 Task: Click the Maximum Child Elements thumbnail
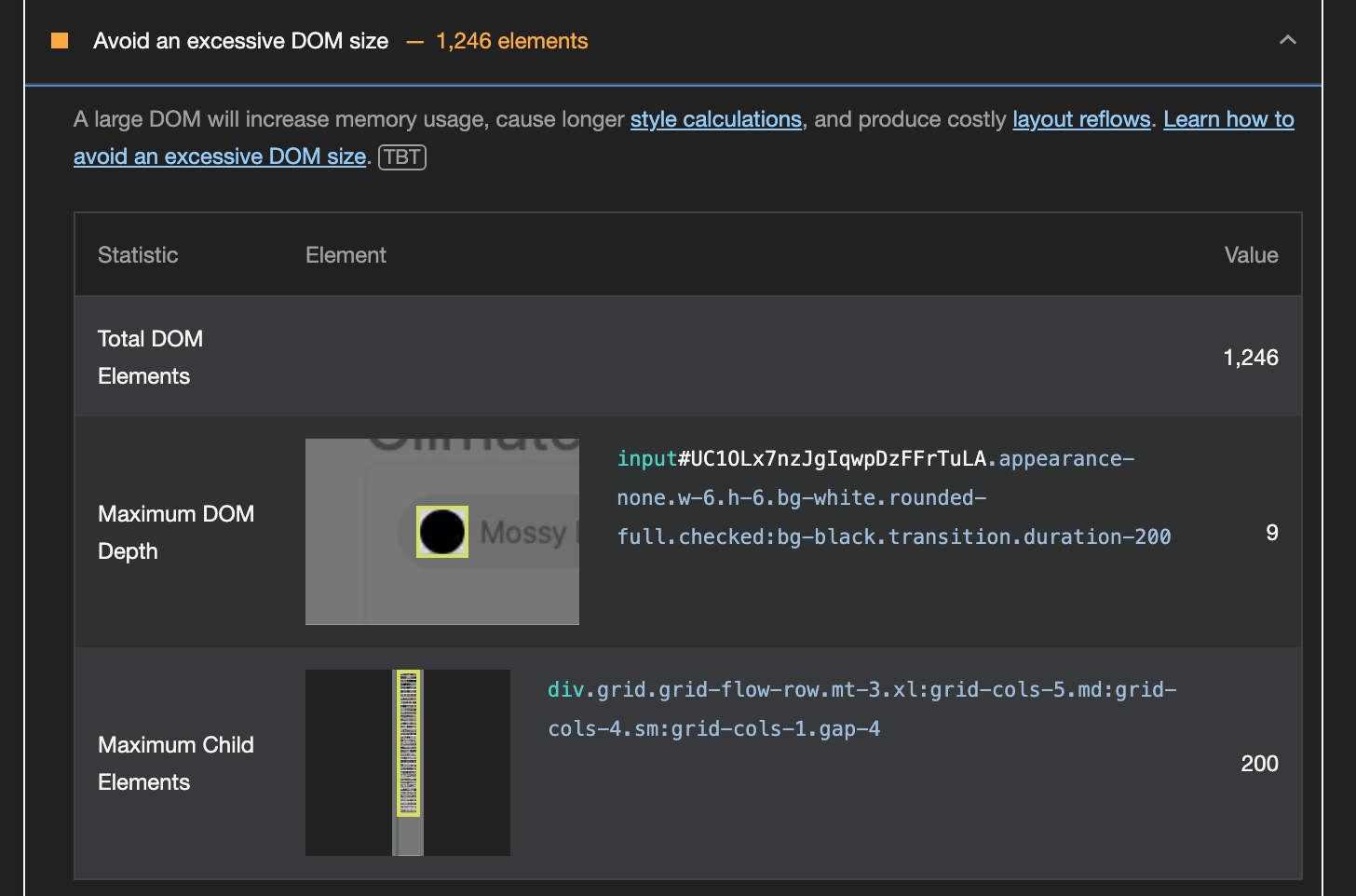point(407,762)
